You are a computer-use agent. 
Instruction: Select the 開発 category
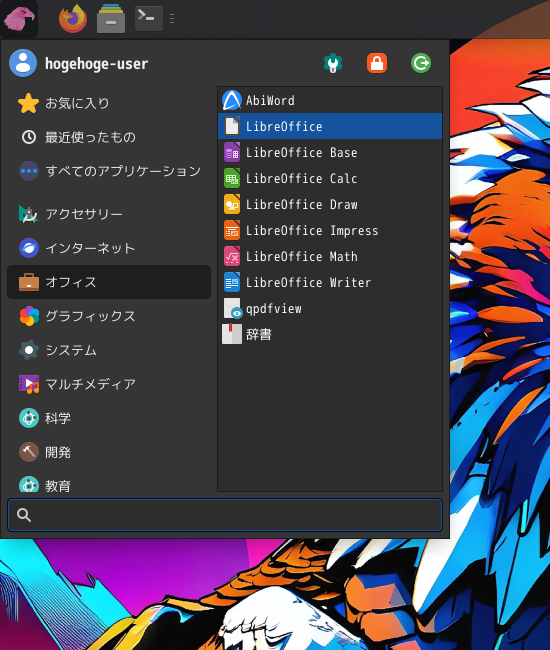pyautogui.click(x=109, y=452)
